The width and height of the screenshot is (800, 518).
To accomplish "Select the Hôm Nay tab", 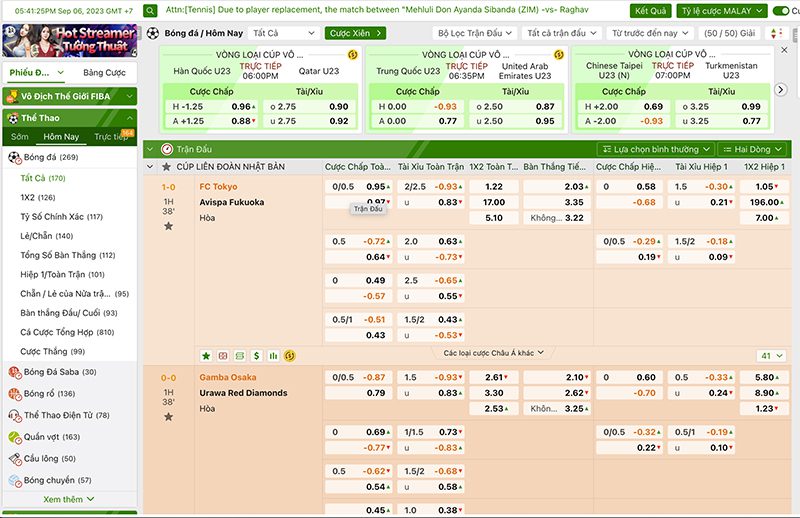I will (61, 137).
